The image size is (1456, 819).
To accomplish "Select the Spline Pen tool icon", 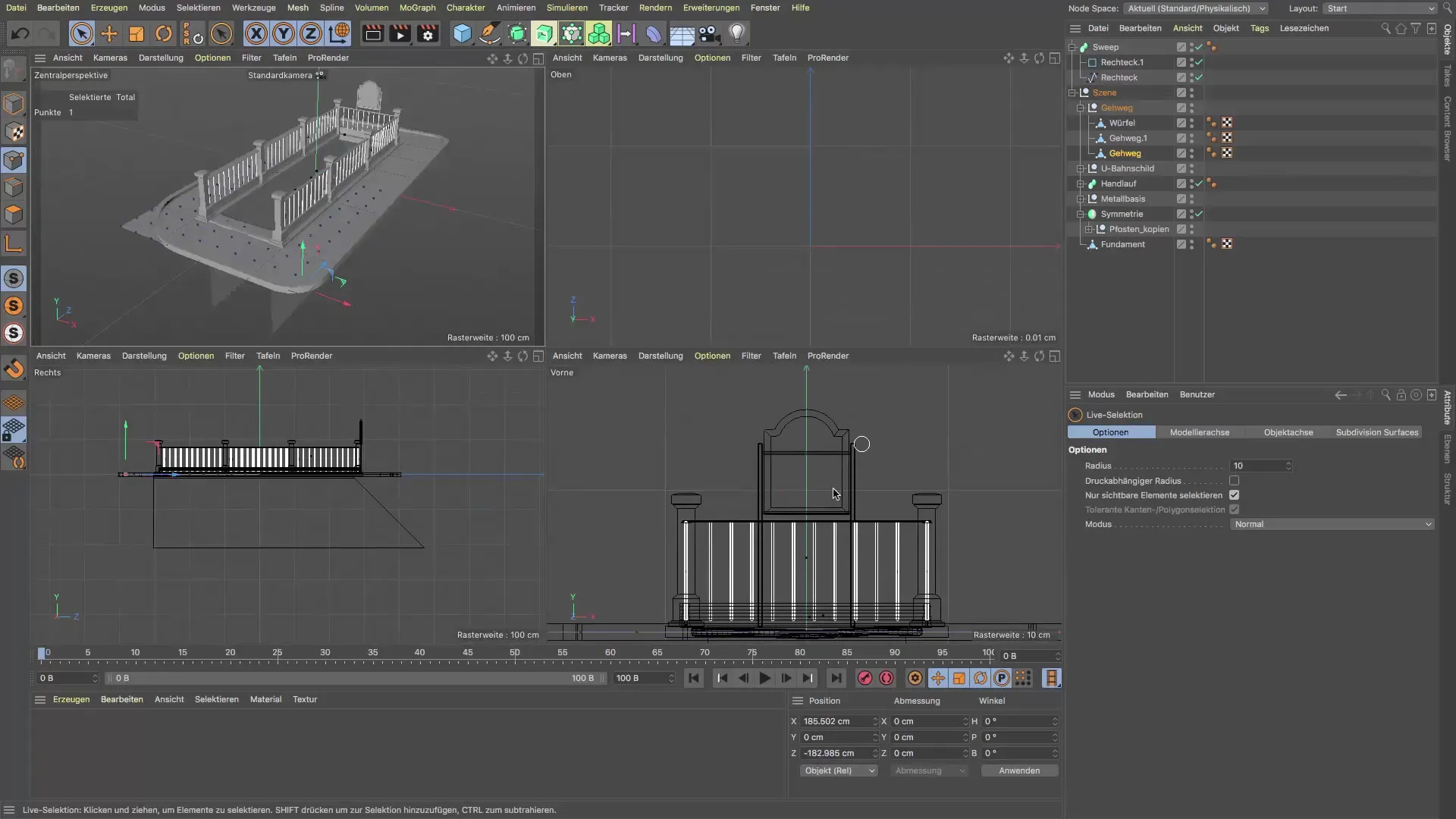I will click(490, 33).
